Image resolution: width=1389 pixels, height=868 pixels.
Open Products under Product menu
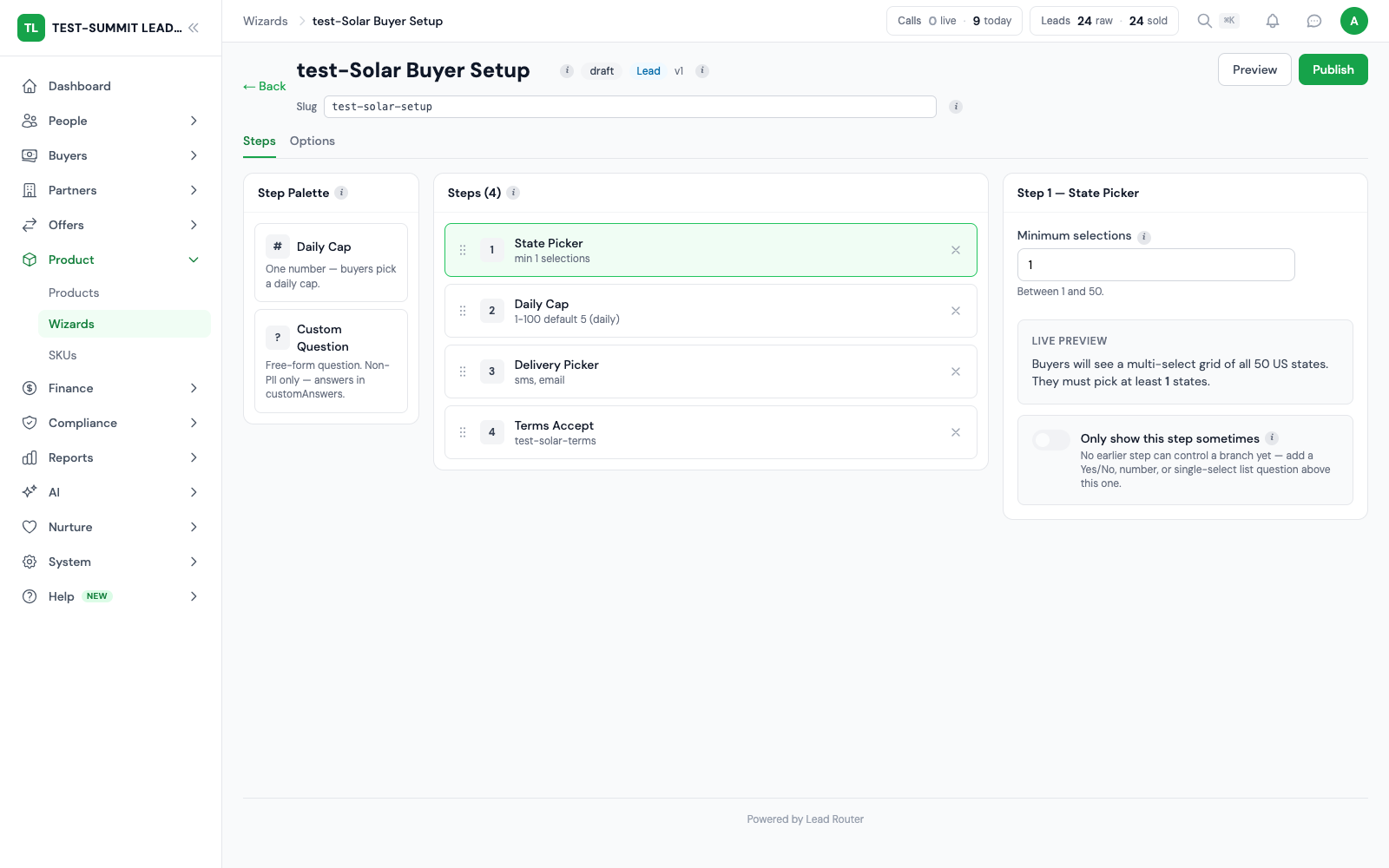(124, 293)
